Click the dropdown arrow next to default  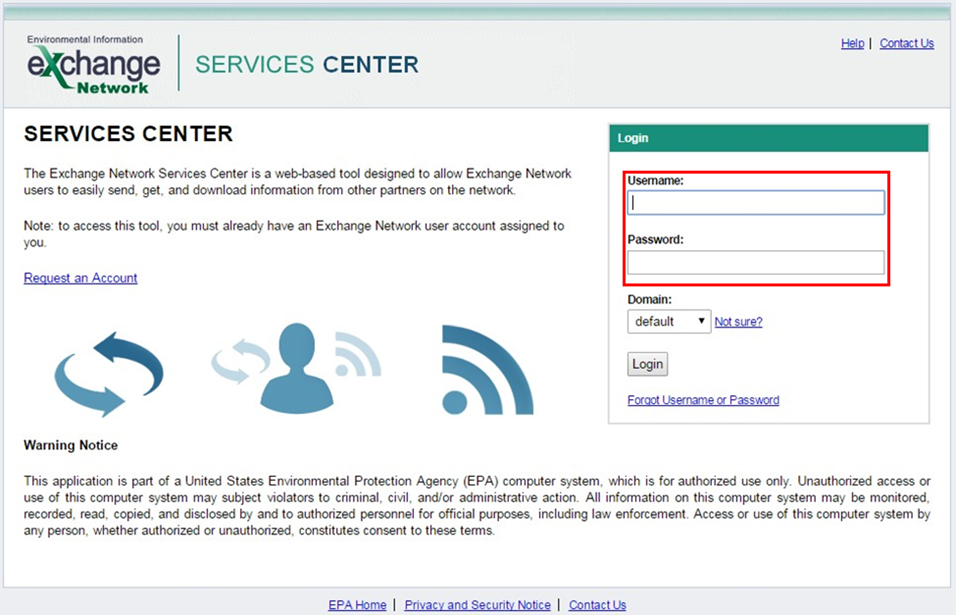pos(702,321)
